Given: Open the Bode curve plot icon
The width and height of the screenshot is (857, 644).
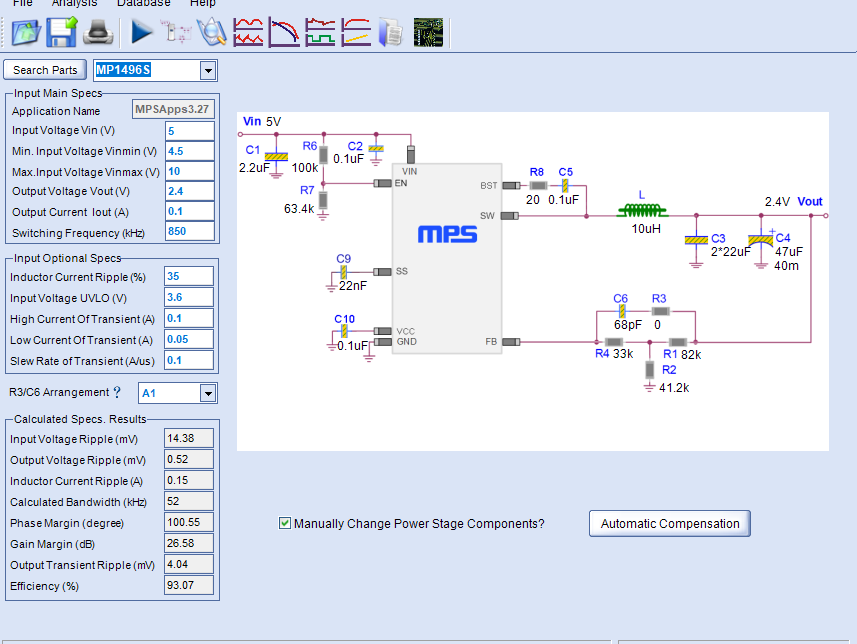Looking at the screenshot, I should coord(285,32).
